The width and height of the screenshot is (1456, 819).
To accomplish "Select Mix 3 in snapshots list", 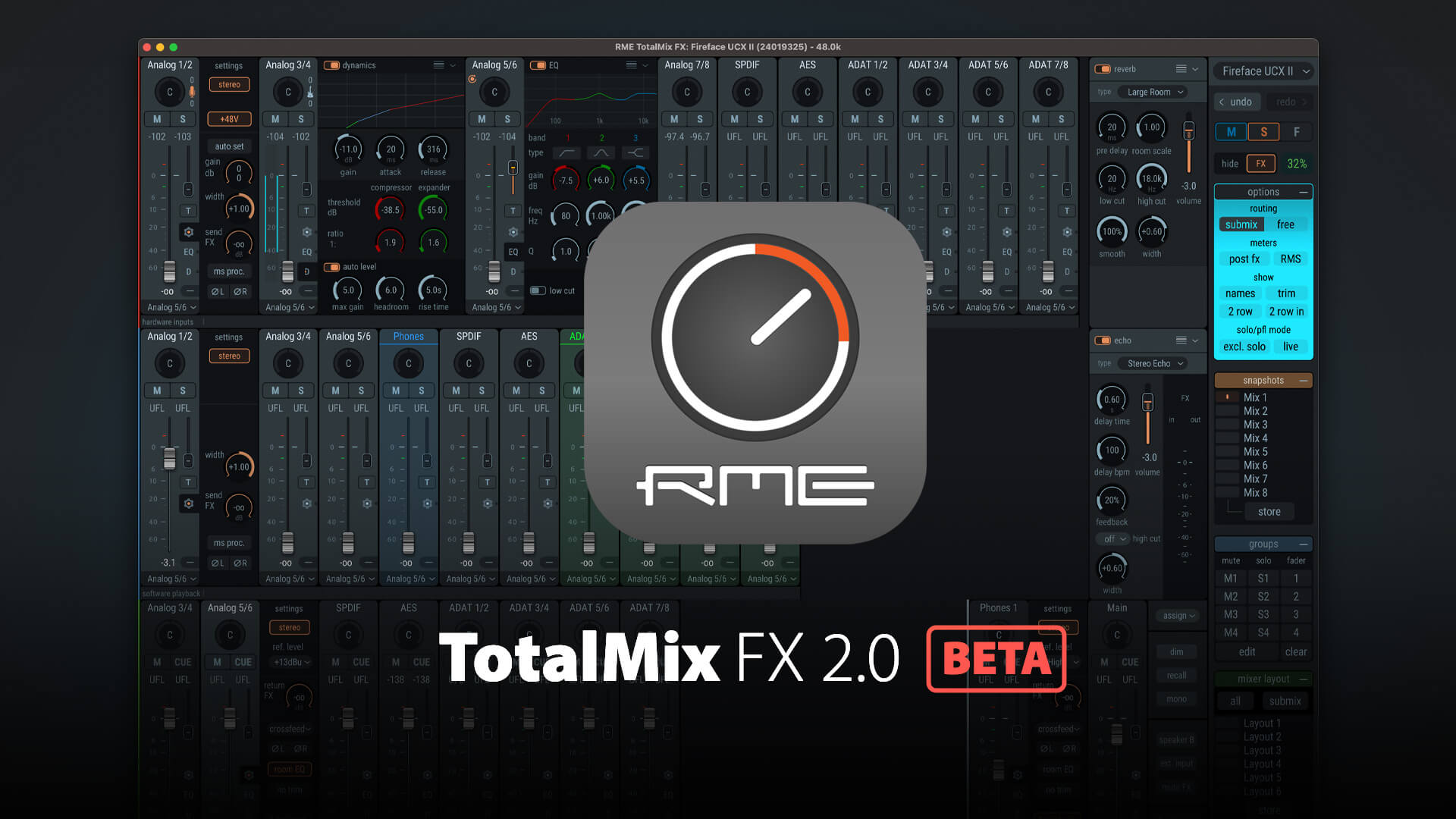I will [1255, 425].
